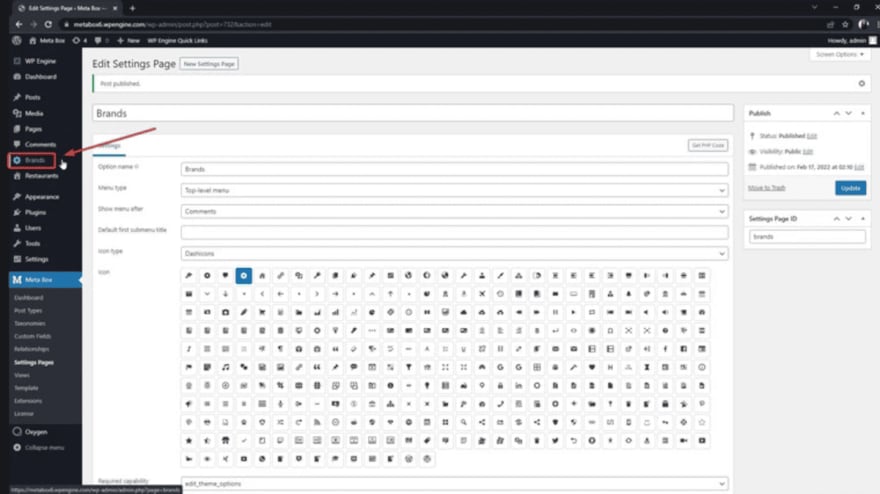Viewport: 880px width, 494px height.
Task: Select the store building dashicon
Action: point(225,441)
